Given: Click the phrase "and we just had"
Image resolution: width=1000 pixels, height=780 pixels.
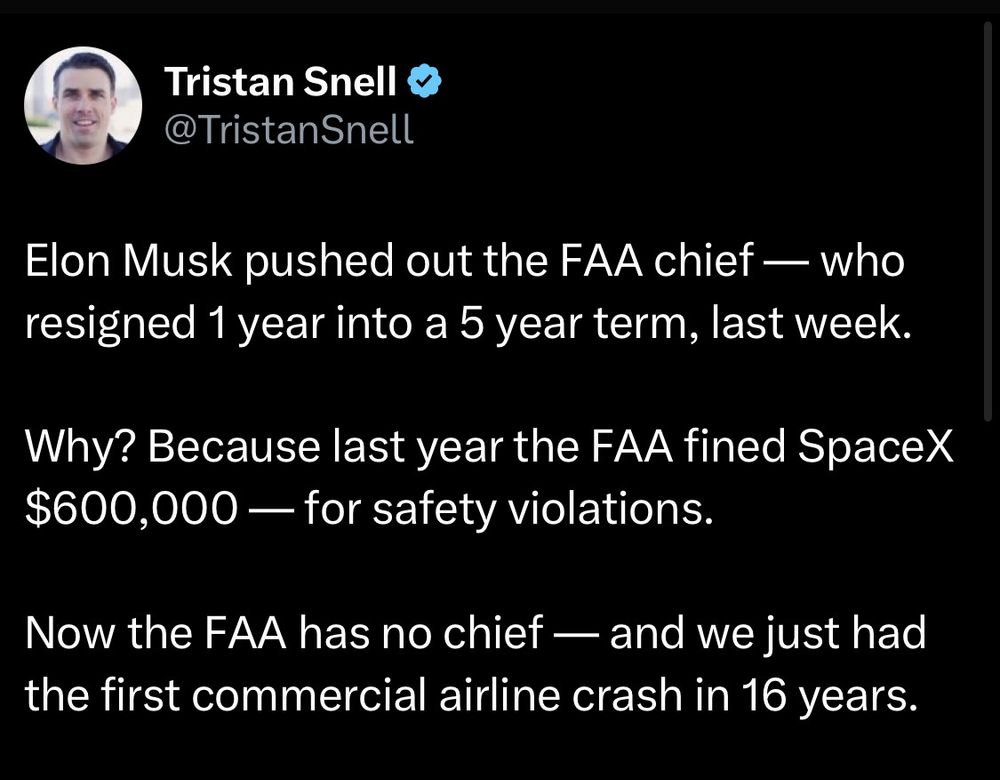Looking at the screenshot, I should pos(770,634).
